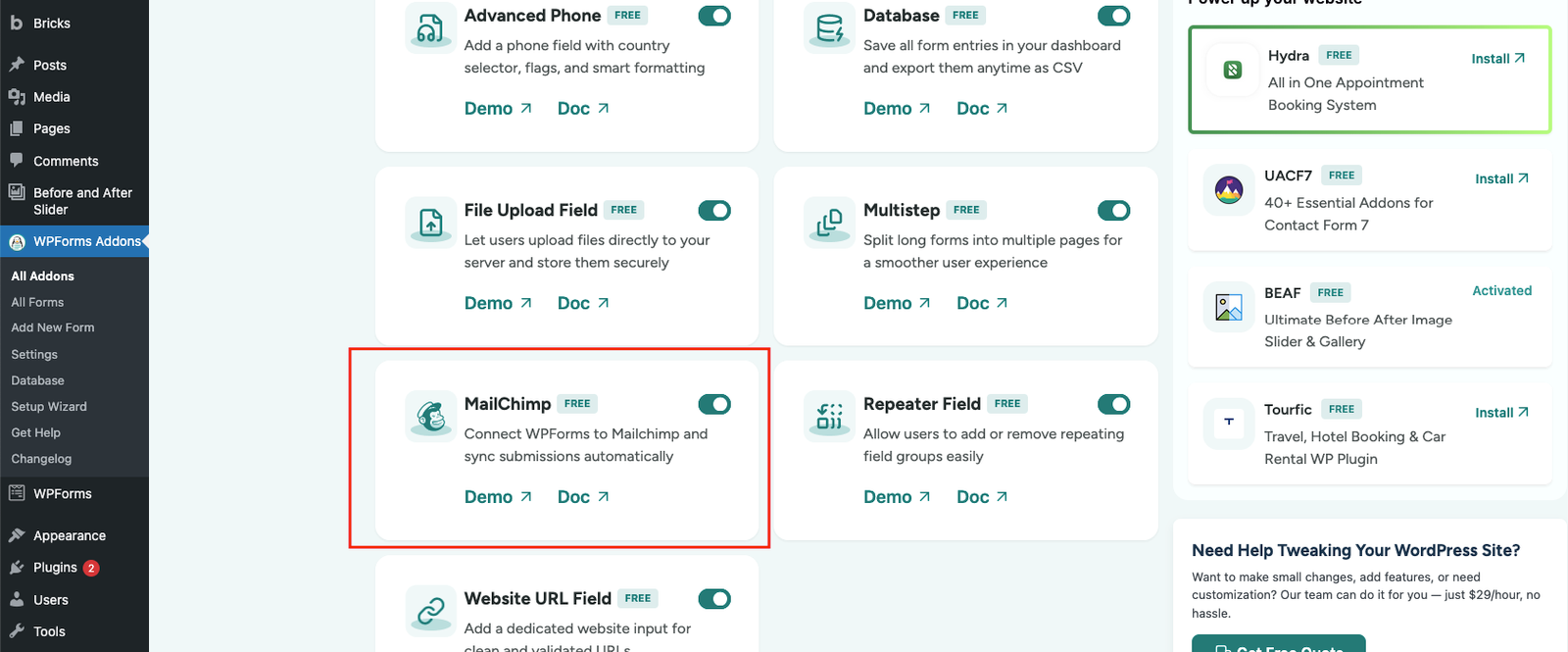Open the Repeater Field Doc link
The width and height of the screenshot is (1568, 652).
(x=982, y=497)
